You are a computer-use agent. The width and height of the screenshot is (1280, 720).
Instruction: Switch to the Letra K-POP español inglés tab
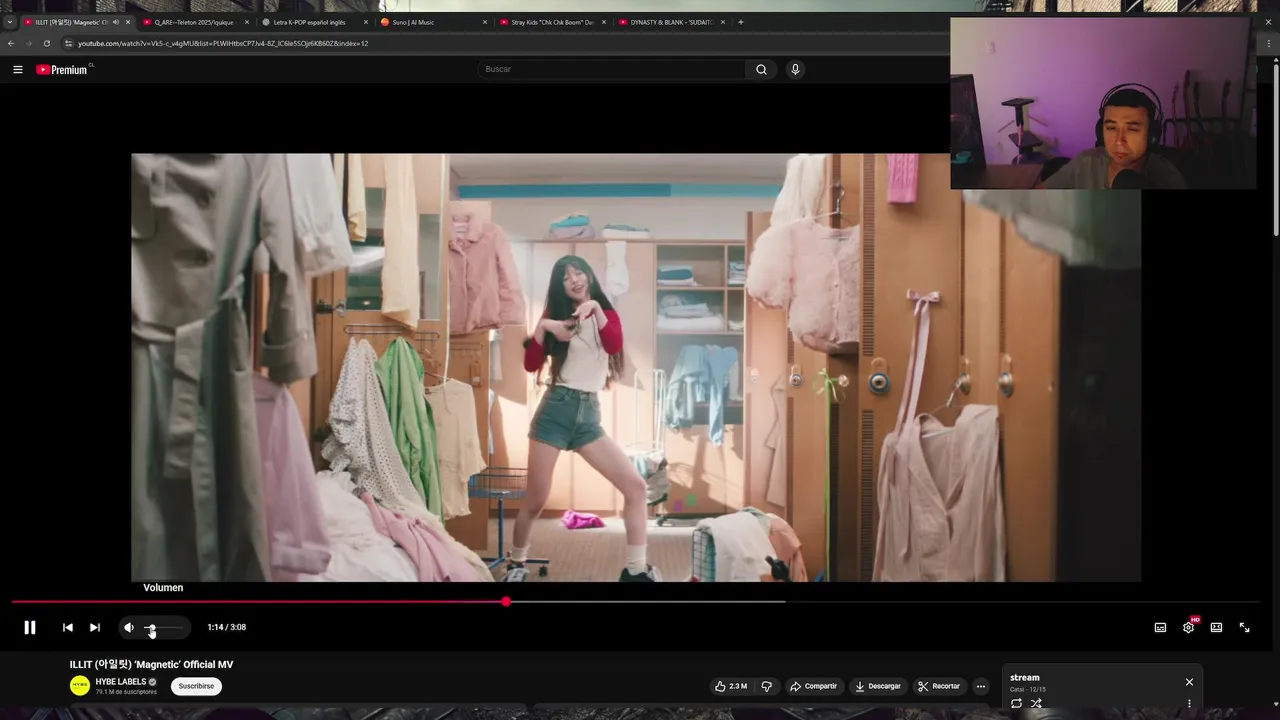click(311, 22)
